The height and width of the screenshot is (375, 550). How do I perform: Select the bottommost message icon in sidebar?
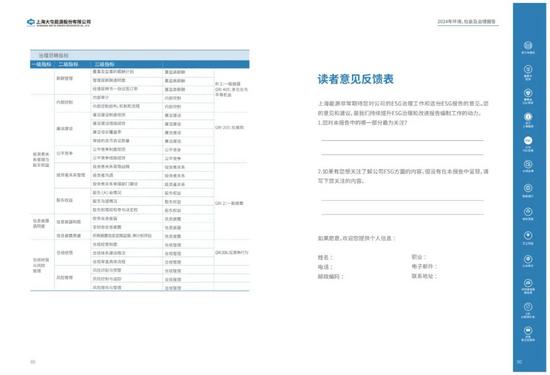(528, 330)
